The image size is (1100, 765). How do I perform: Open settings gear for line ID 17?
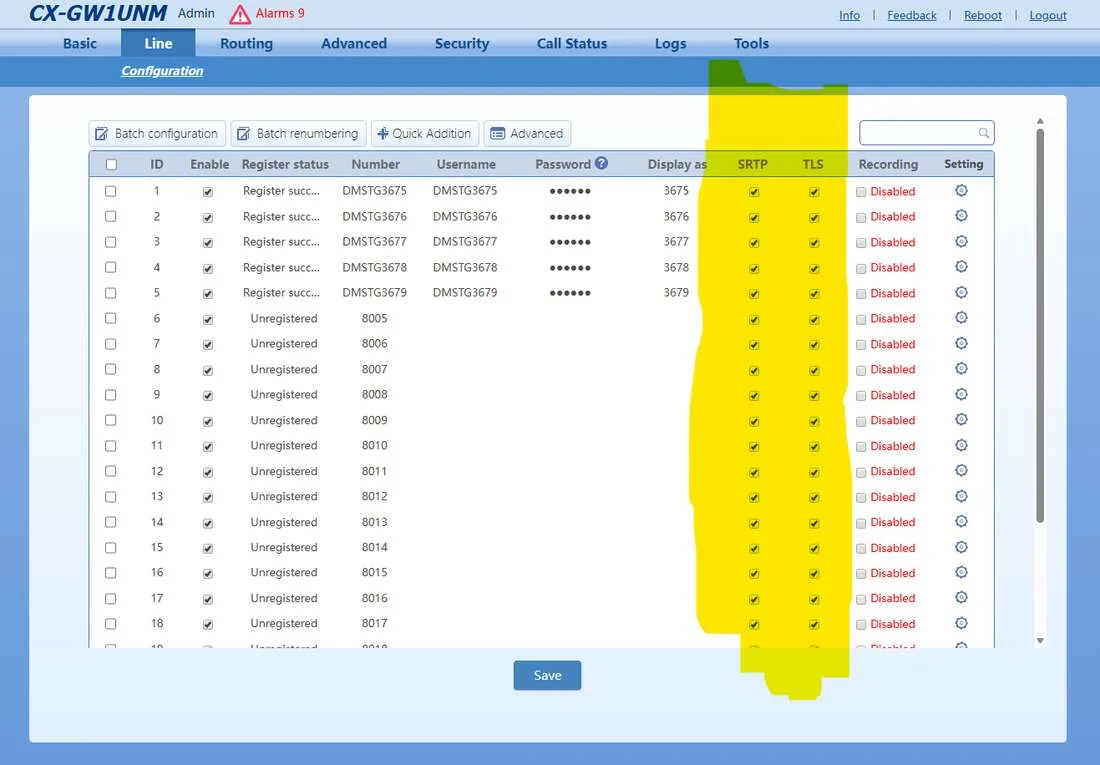pyautogui.click(x=961, y=598)
